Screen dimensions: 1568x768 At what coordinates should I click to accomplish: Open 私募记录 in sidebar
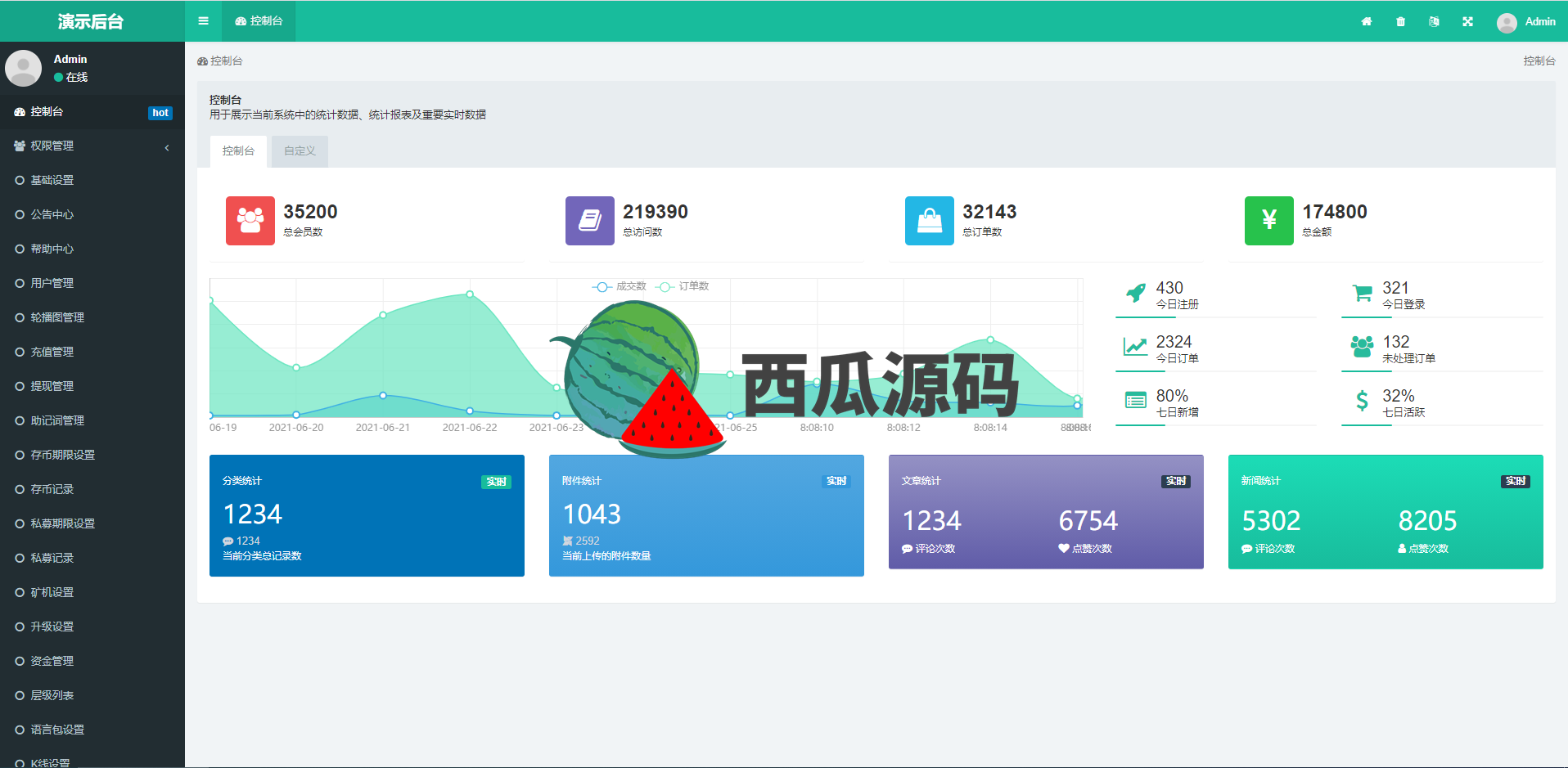coord(92,559)
